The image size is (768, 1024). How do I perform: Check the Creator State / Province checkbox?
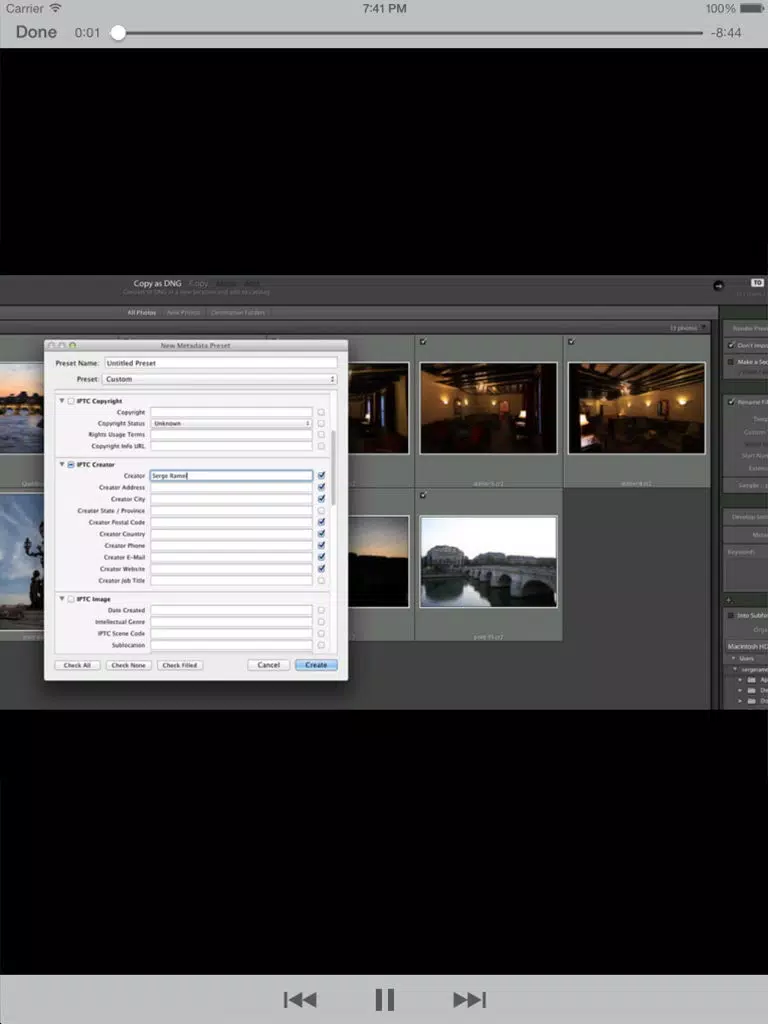[x=321, y=511]
